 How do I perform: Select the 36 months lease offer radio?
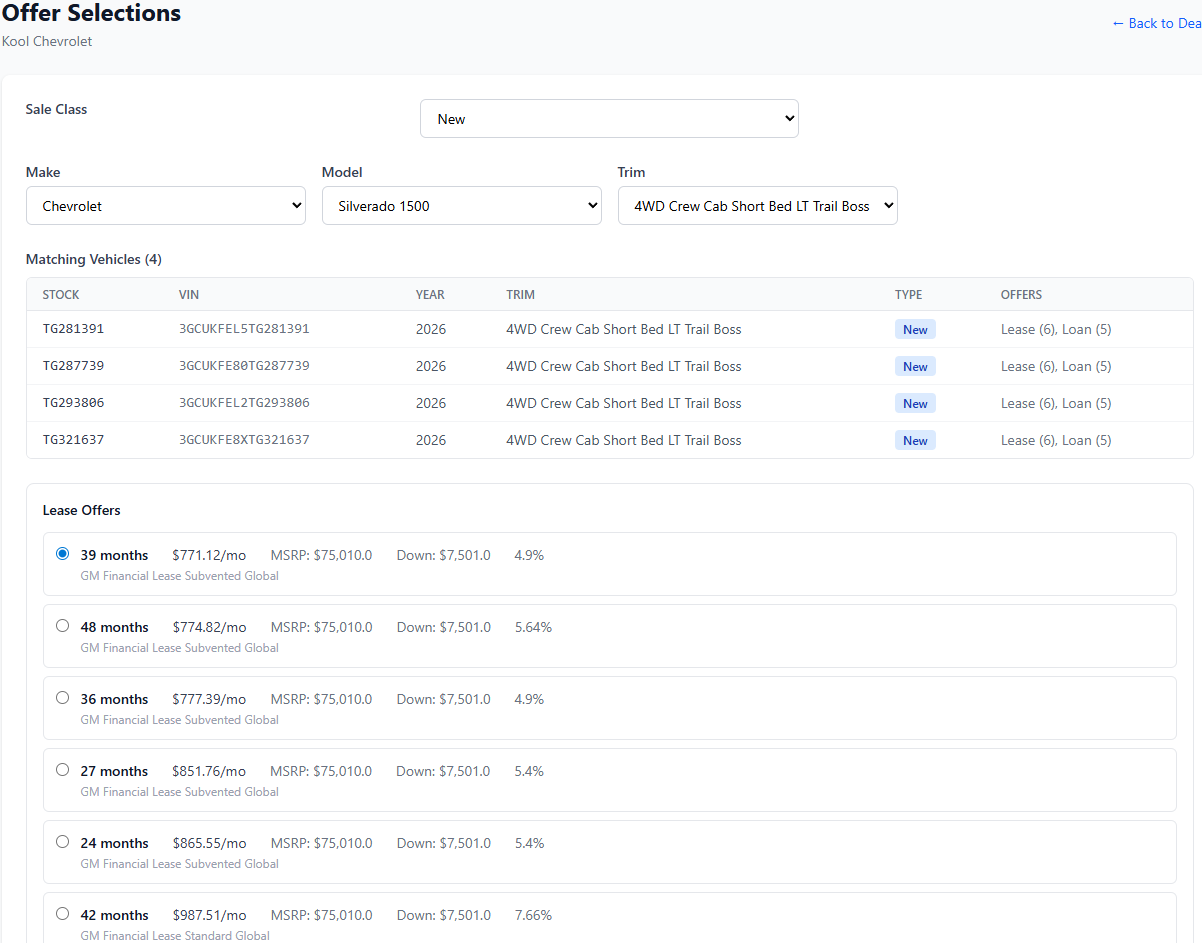tap(63, 698)
